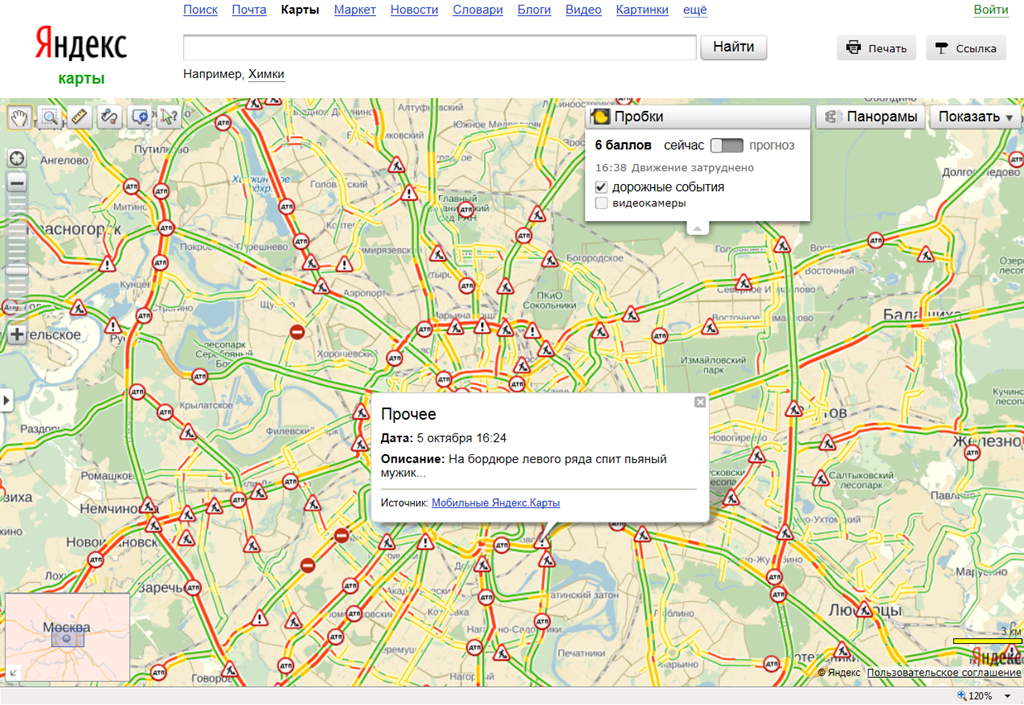Collapse the Москва overview minimap
Image resolution: width=1024 pixels, height=705 pixels.
tap(12, 672)
